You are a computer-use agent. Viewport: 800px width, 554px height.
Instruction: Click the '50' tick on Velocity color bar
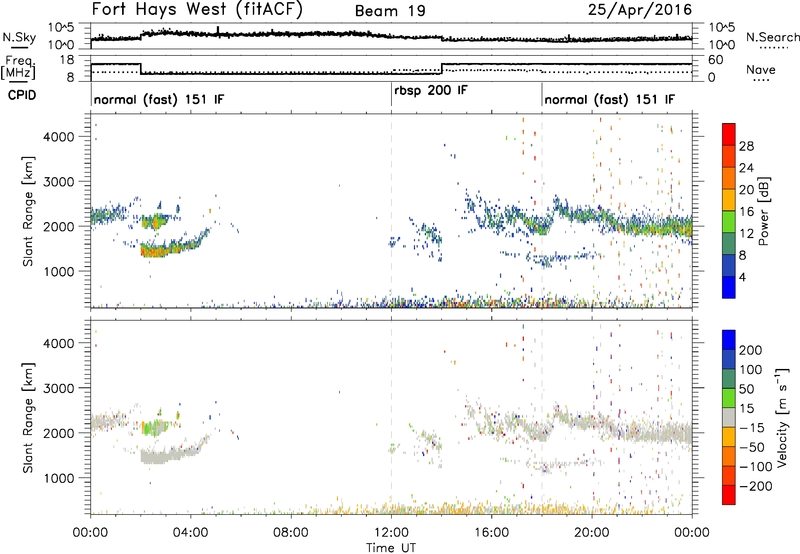tap(746, 389)
